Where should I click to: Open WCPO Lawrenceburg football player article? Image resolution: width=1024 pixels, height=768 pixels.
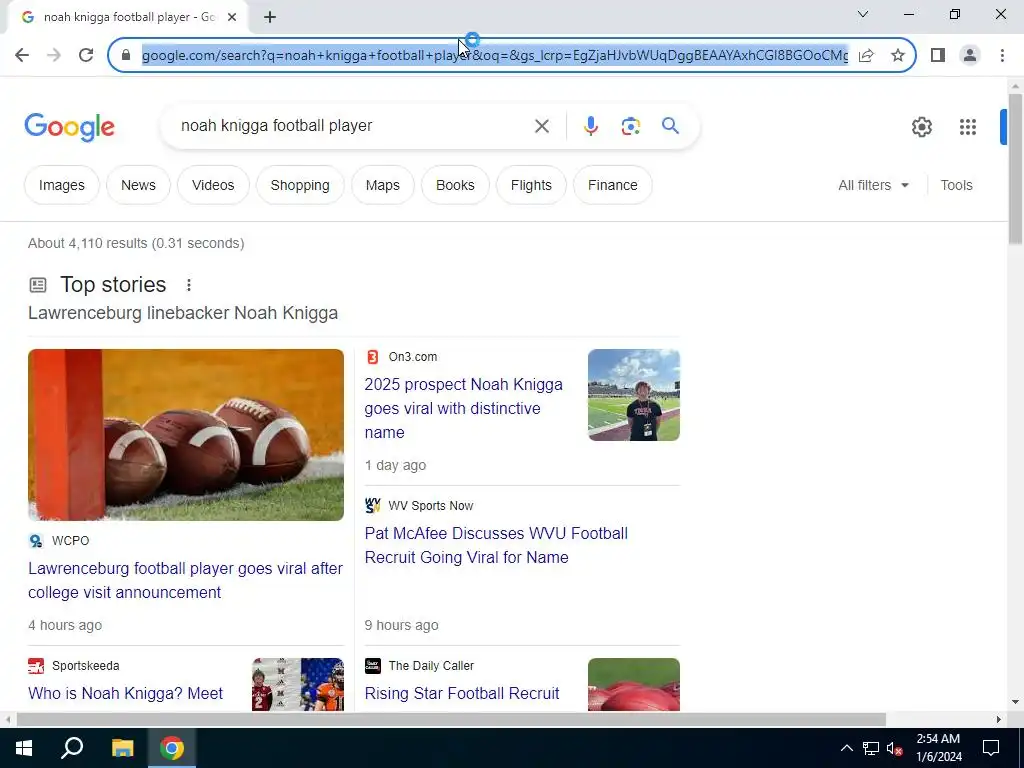[185, 580]
